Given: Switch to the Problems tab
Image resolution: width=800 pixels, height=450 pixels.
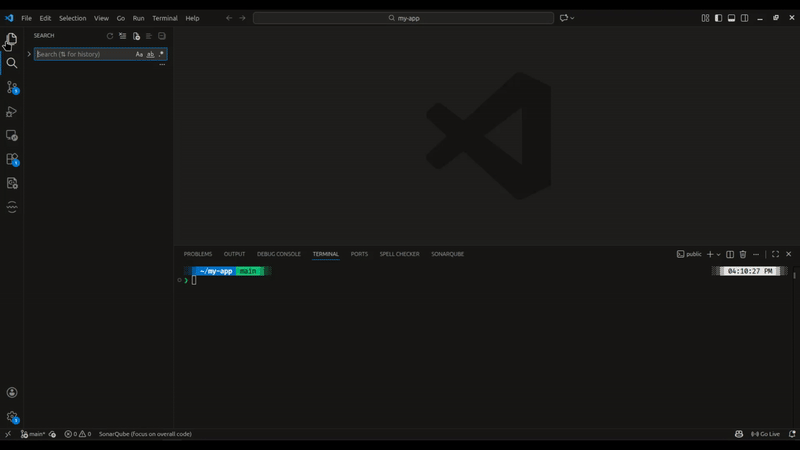Looking at the screenshot, I should (198, 254).
